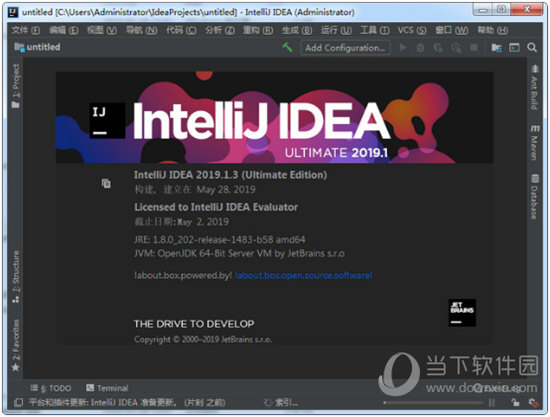This screenshot has width=550, height=417.
Task: Open the 视图 (V) menu
Action: [102, 30]
